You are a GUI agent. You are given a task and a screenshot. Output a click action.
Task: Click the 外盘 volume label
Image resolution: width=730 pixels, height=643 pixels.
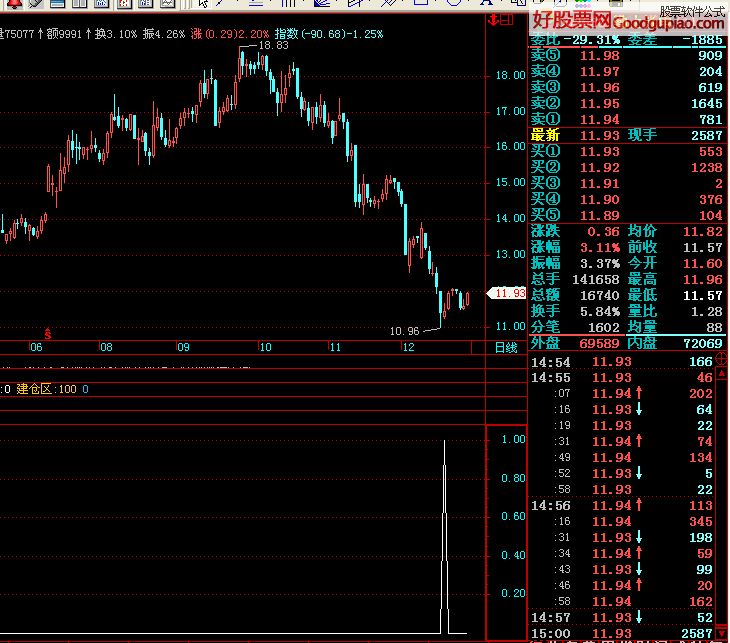[546, 343]
